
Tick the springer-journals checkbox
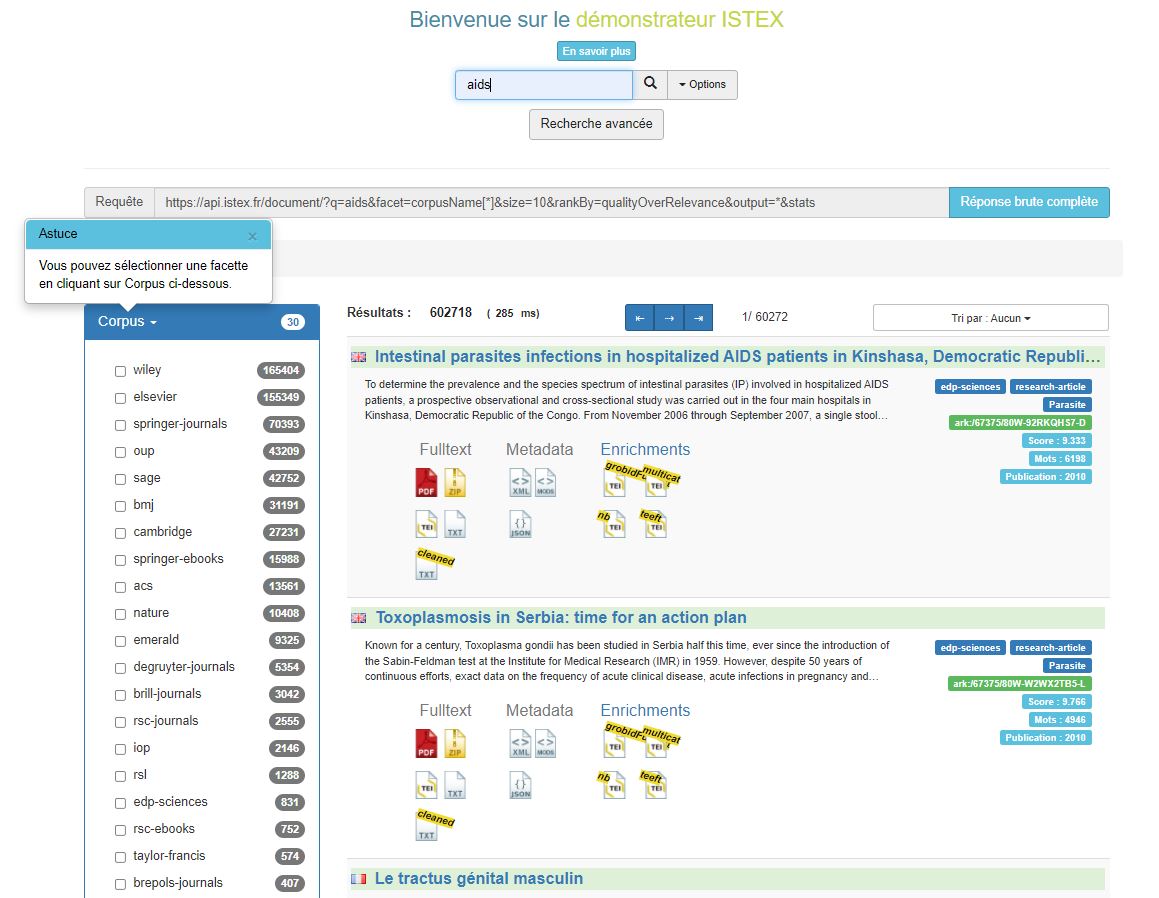120,425
